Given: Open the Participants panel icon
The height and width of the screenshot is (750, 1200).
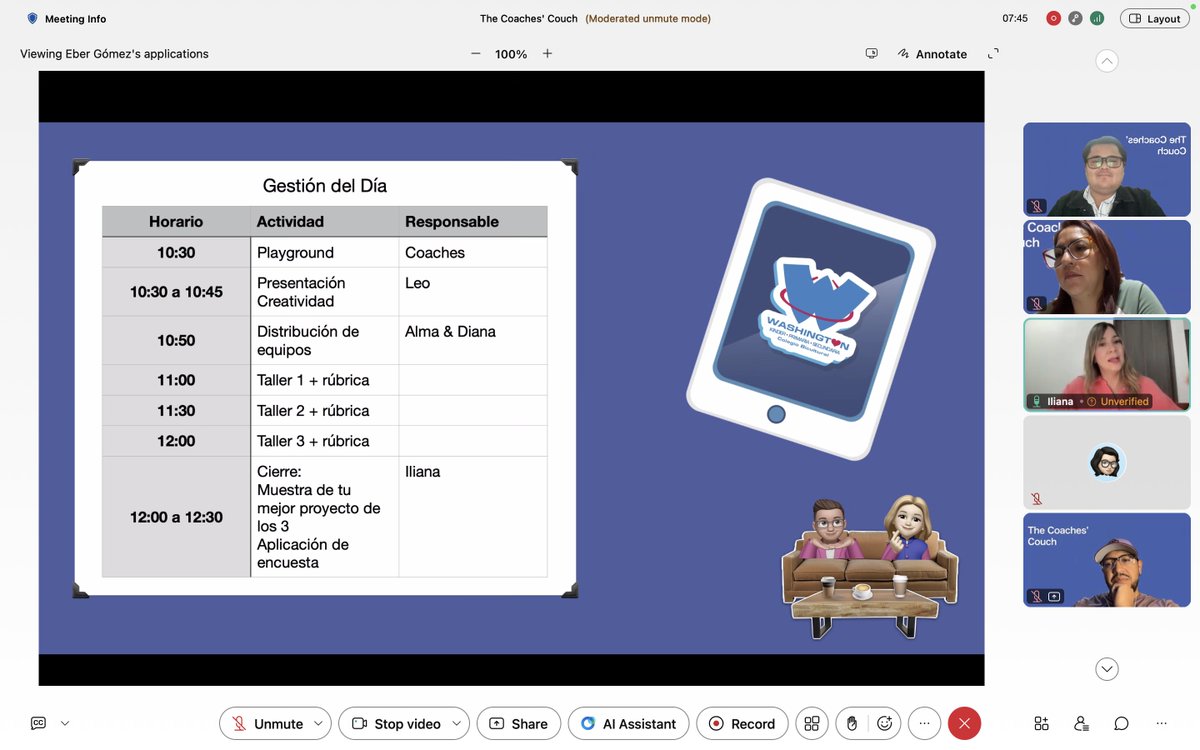Looking at the screenshot, I should (x=1081, y=723).
